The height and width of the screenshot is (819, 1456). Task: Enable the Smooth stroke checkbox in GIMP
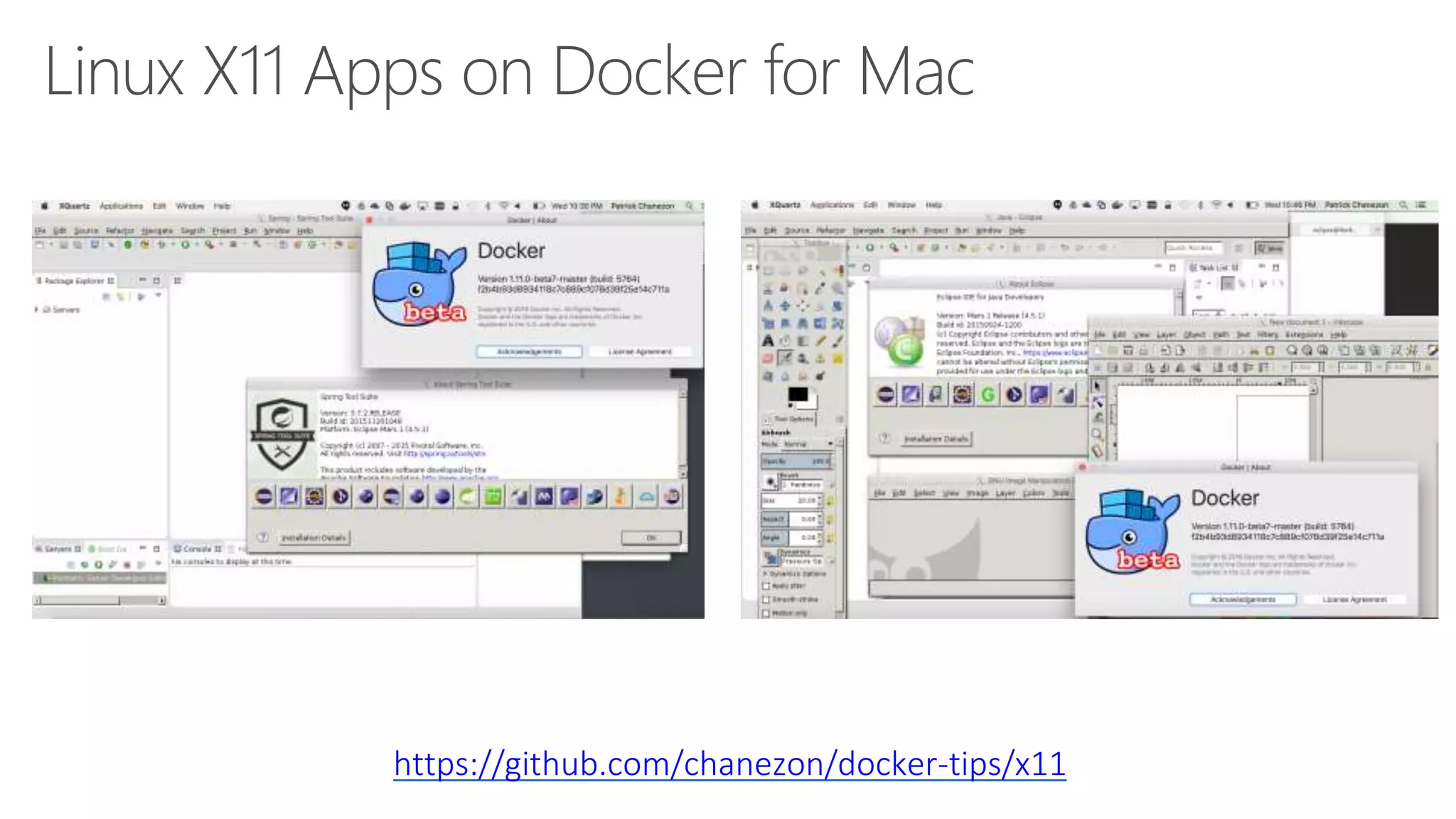pos(766,599)
